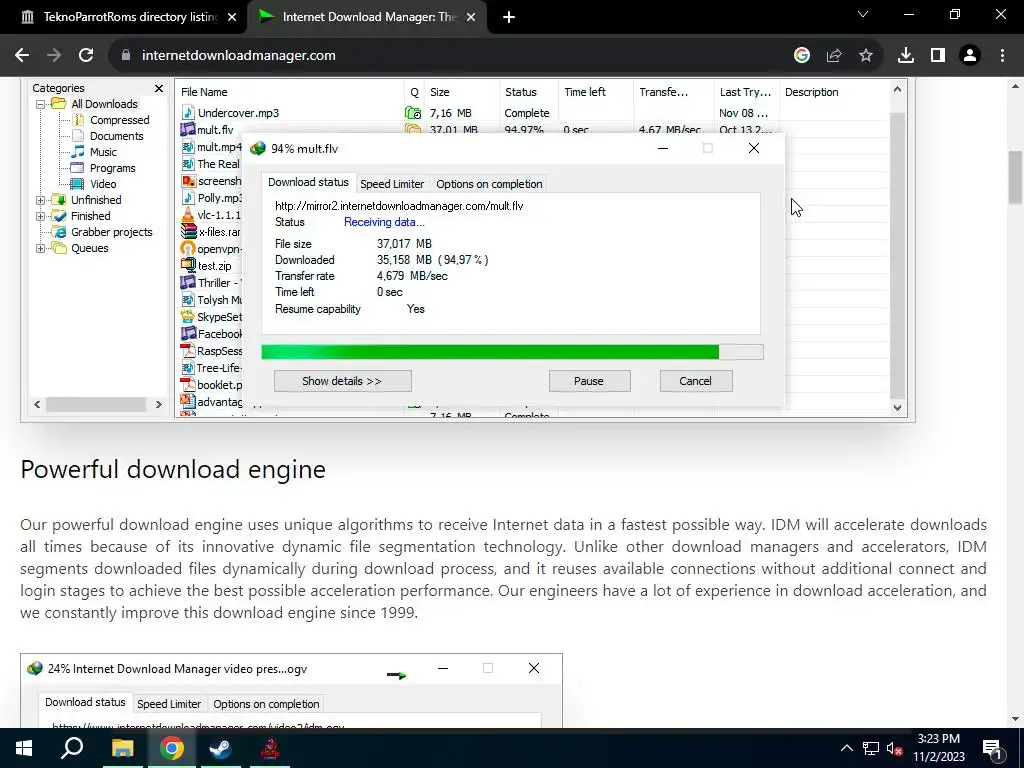
Task: Open File Explorer from taskbar
Action: click(x=122, y=748)
